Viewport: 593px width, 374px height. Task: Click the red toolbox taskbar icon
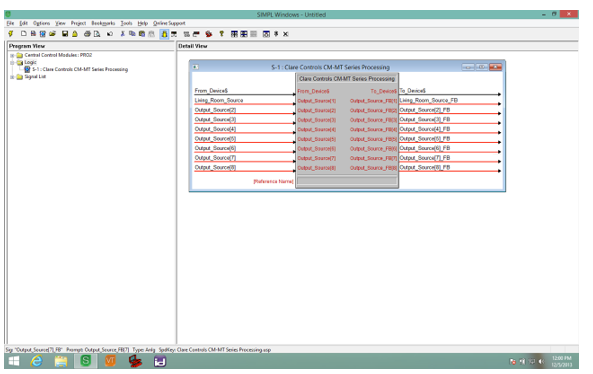135,362
